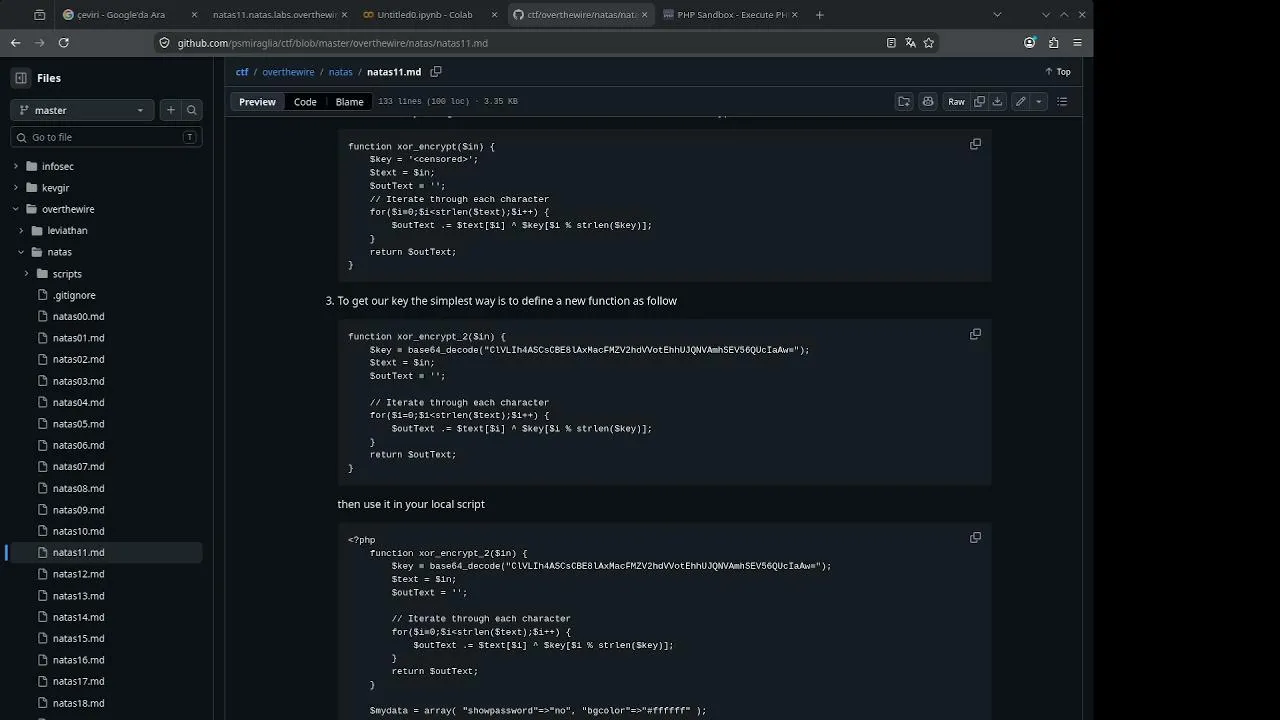Screen dimensions: 1280x720
Task: Switch to the Blame view
Action: pyautogui.click(x=349, y=102)
